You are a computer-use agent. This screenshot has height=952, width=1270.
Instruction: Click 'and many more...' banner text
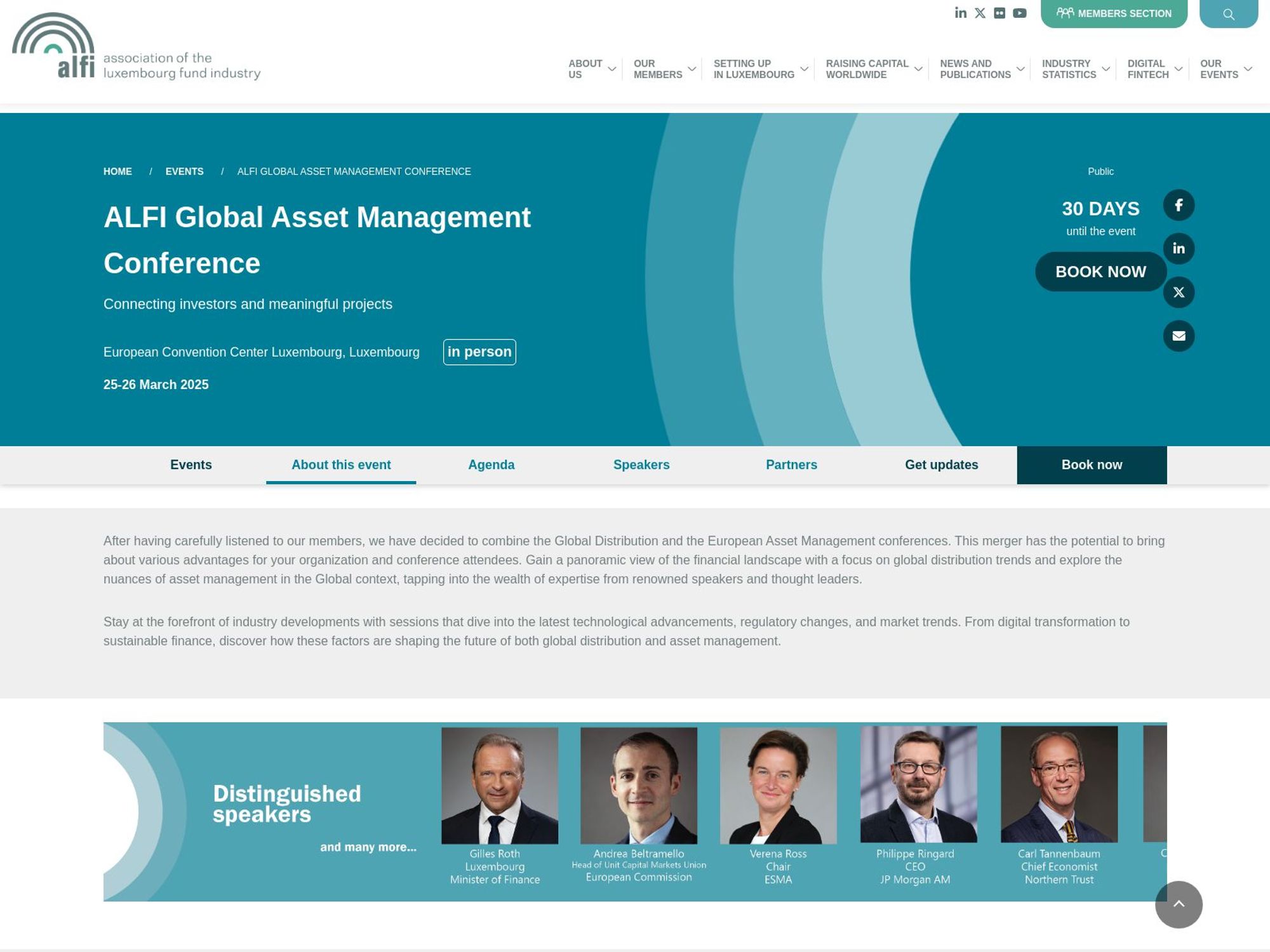point(368,847)
